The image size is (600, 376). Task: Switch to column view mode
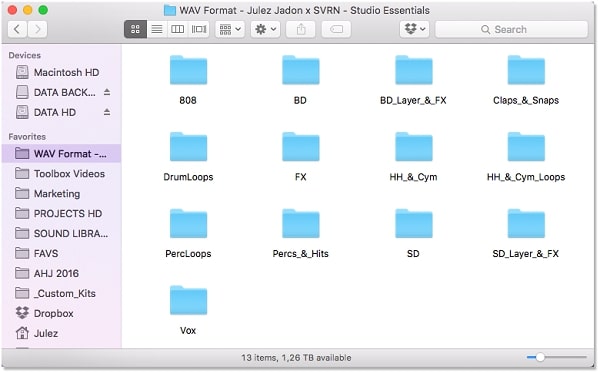pyautogui.click(x=178, y=29)
